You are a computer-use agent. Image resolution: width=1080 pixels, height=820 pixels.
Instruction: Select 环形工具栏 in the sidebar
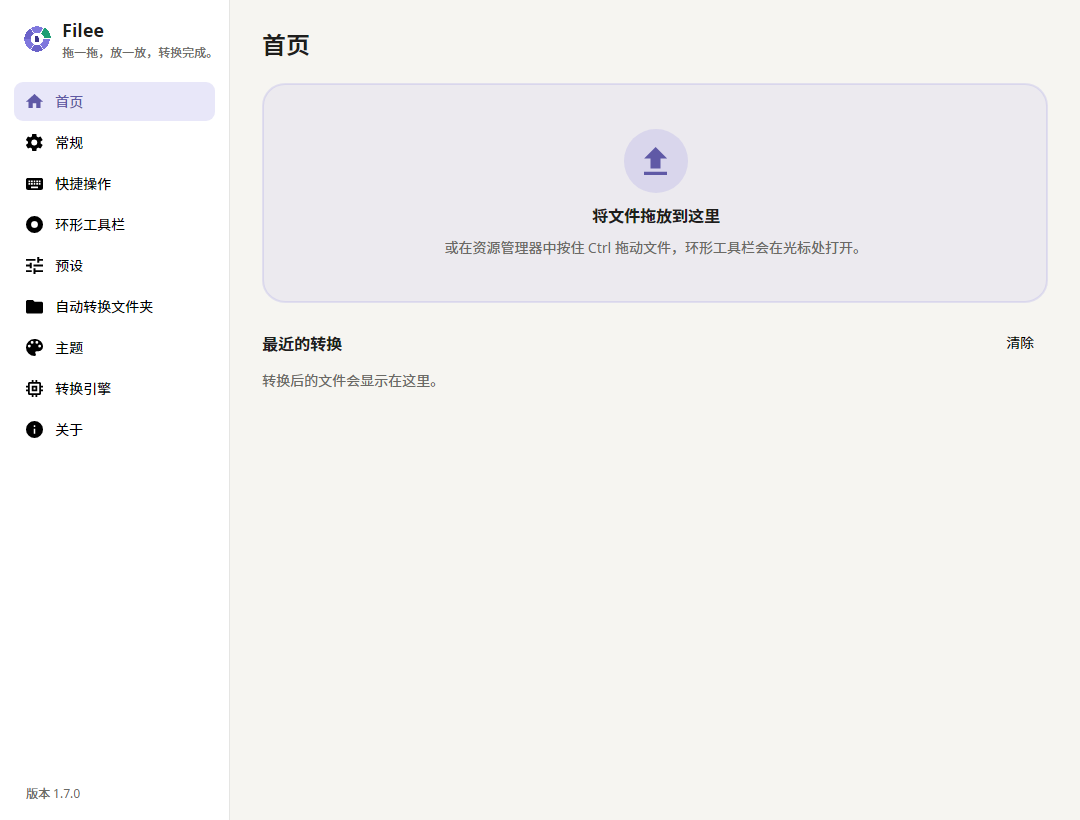114,224
